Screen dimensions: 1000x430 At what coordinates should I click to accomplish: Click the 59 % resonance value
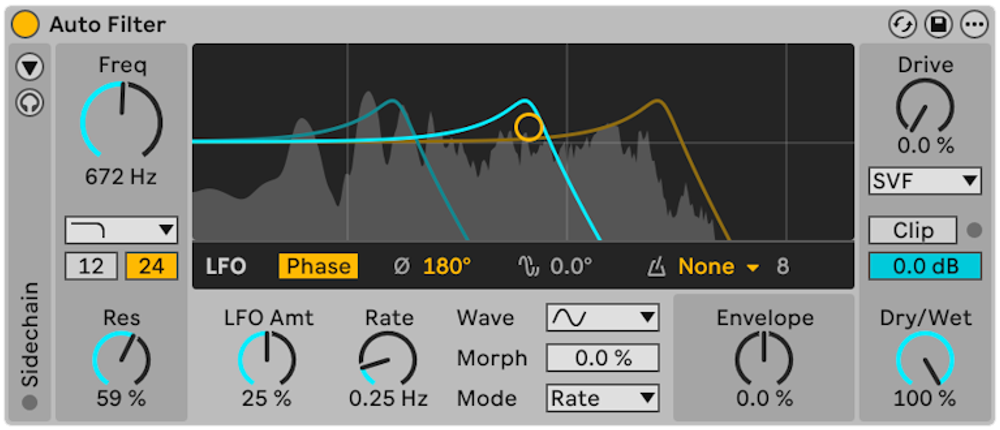pos(121,399)
